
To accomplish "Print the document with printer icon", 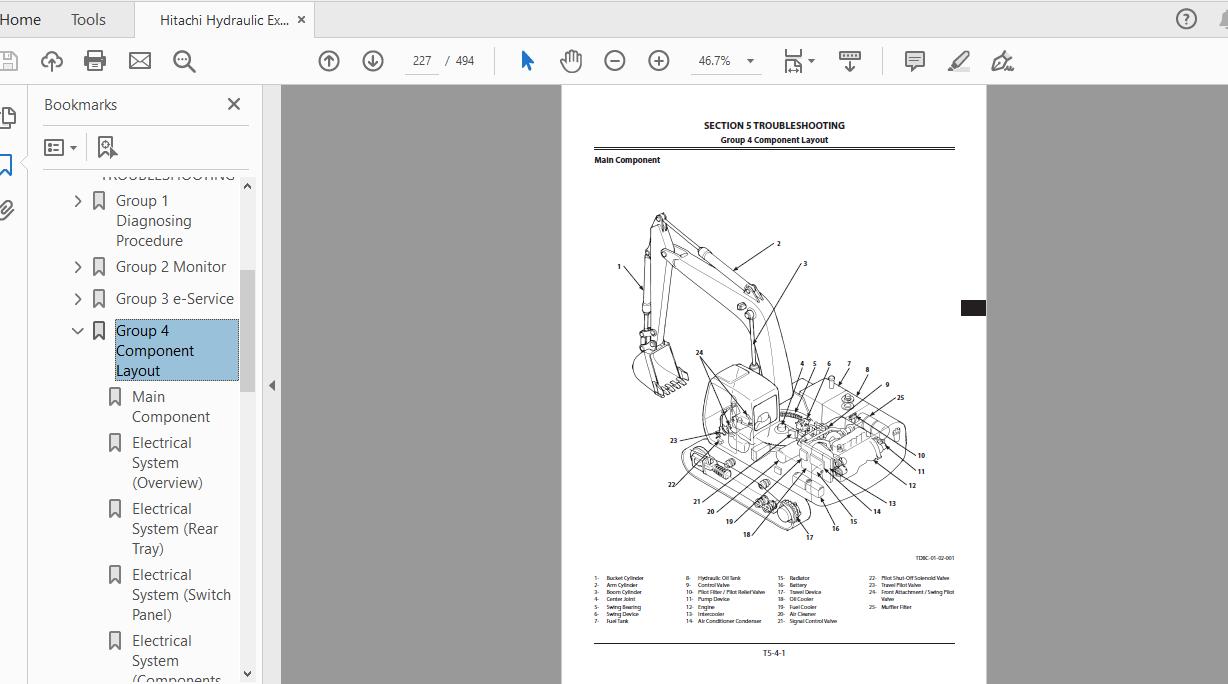I will tap(95, 61).
